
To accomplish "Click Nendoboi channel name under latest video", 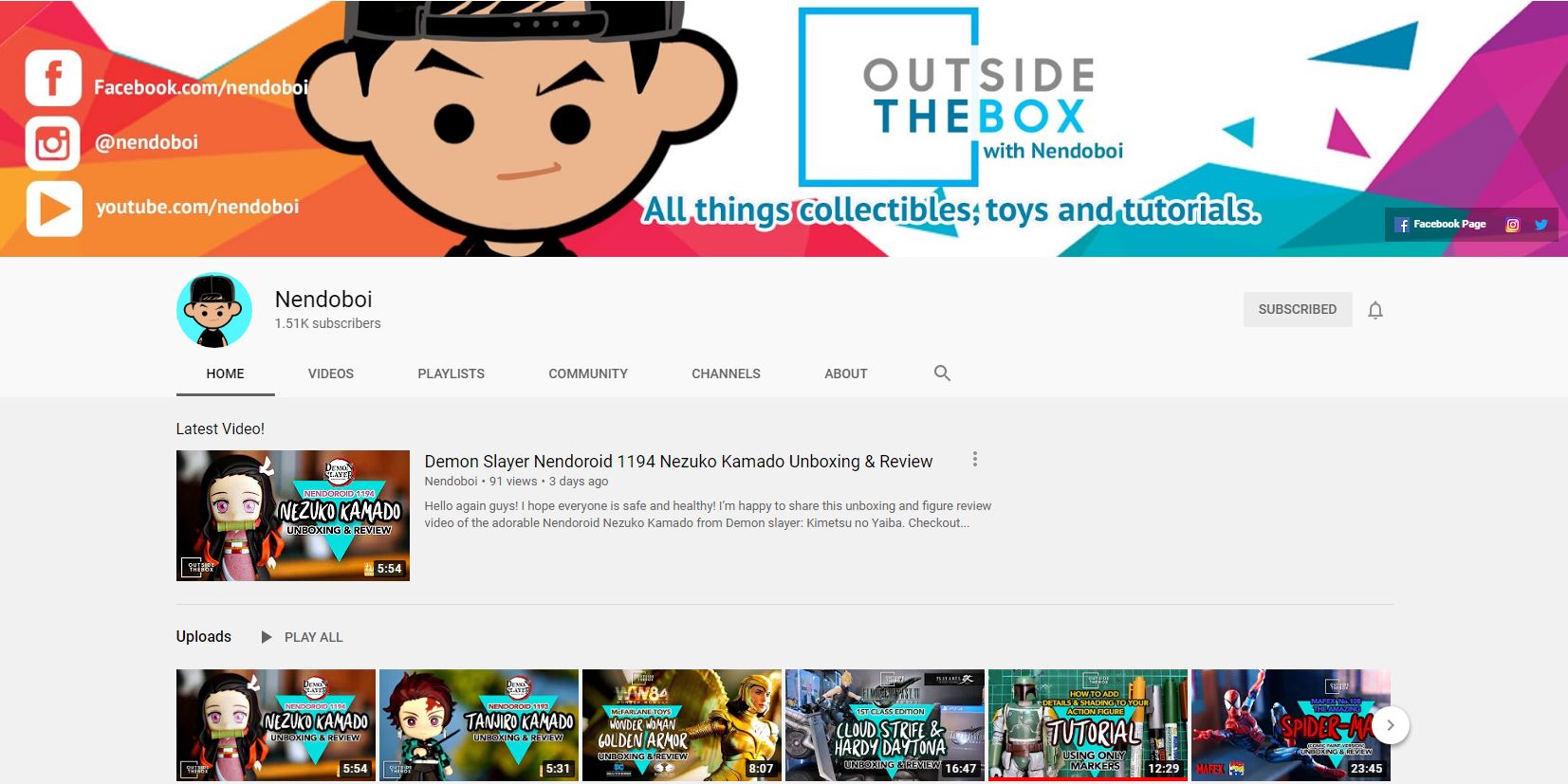I will pos(451,482).
